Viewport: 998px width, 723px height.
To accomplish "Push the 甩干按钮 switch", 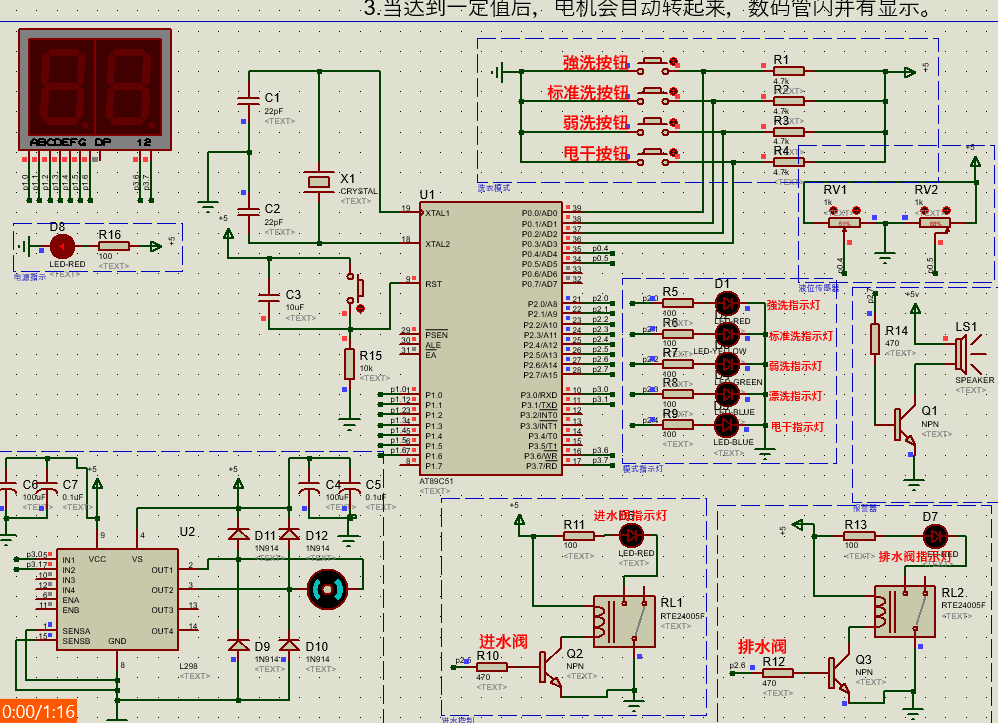I will tap(652, 157).
